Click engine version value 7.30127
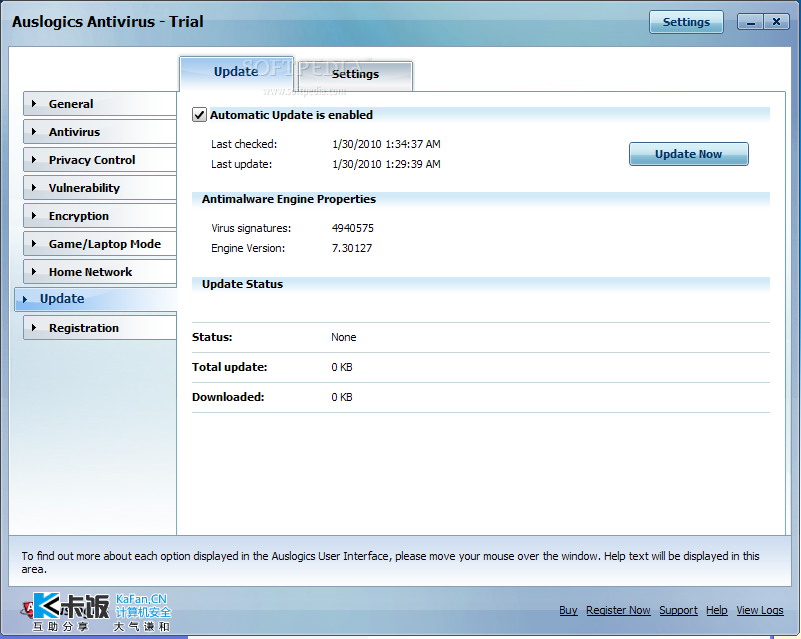 [x=352, y=248]
